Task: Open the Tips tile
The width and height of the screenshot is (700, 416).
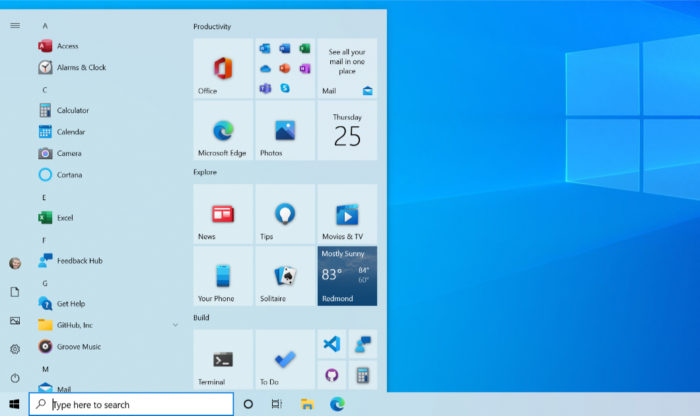Action: click(285, 214)
